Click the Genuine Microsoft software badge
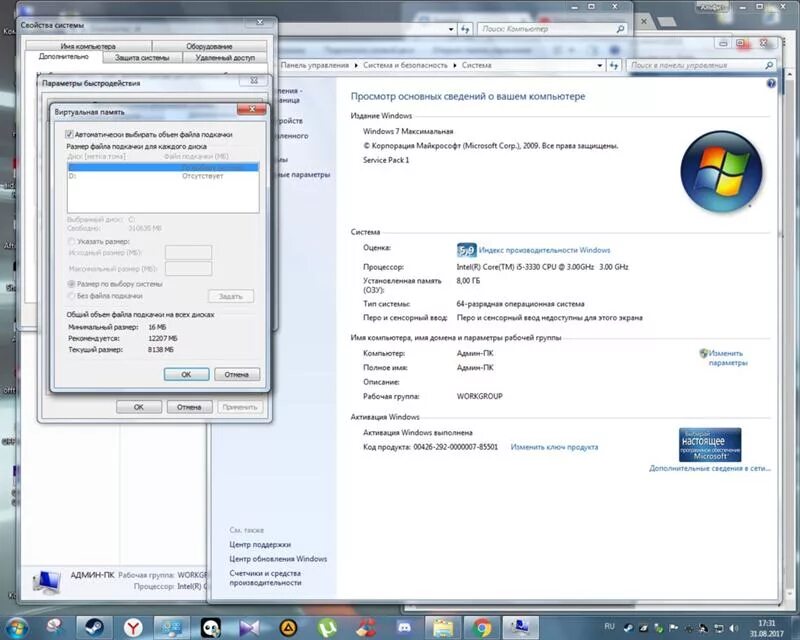 (x=710, y=445)
